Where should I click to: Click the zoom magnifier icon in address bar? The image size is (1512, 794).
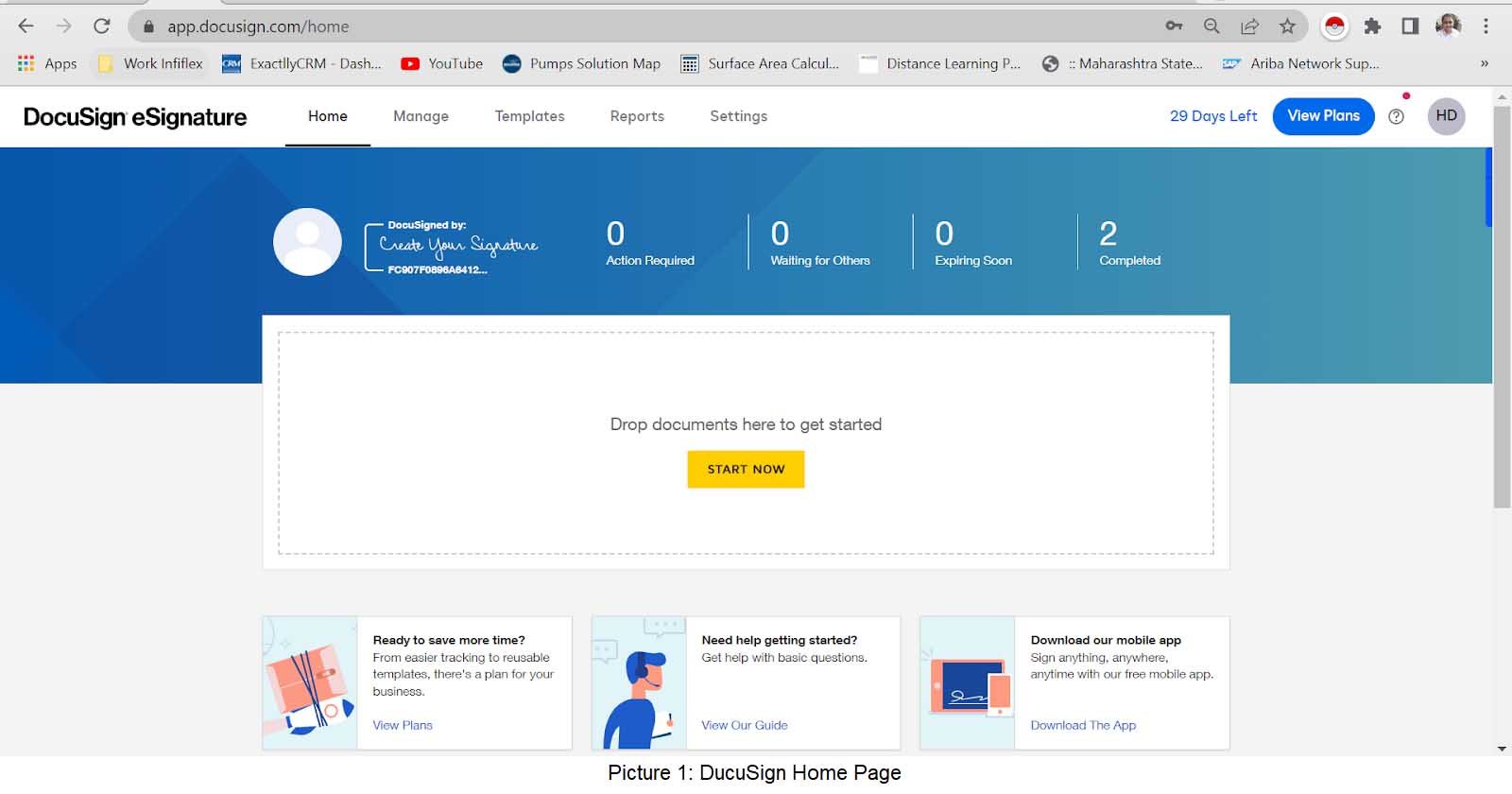click(x=1212, y=26)
